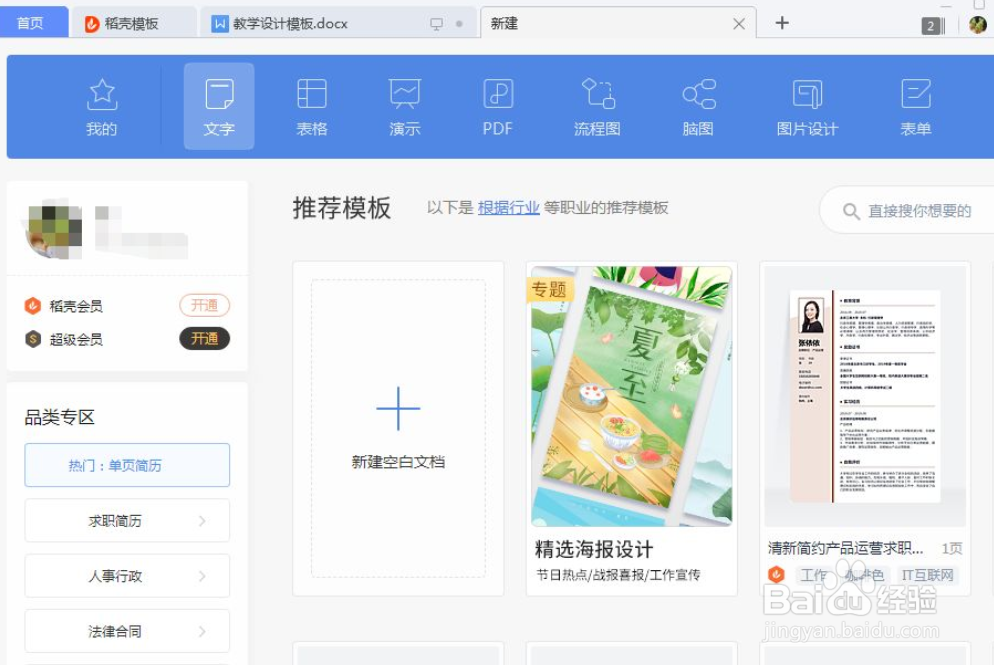Open the 文字 (Writer) document category
The height and width of the screenshot is (665, 994).
(x=218, y=105)
